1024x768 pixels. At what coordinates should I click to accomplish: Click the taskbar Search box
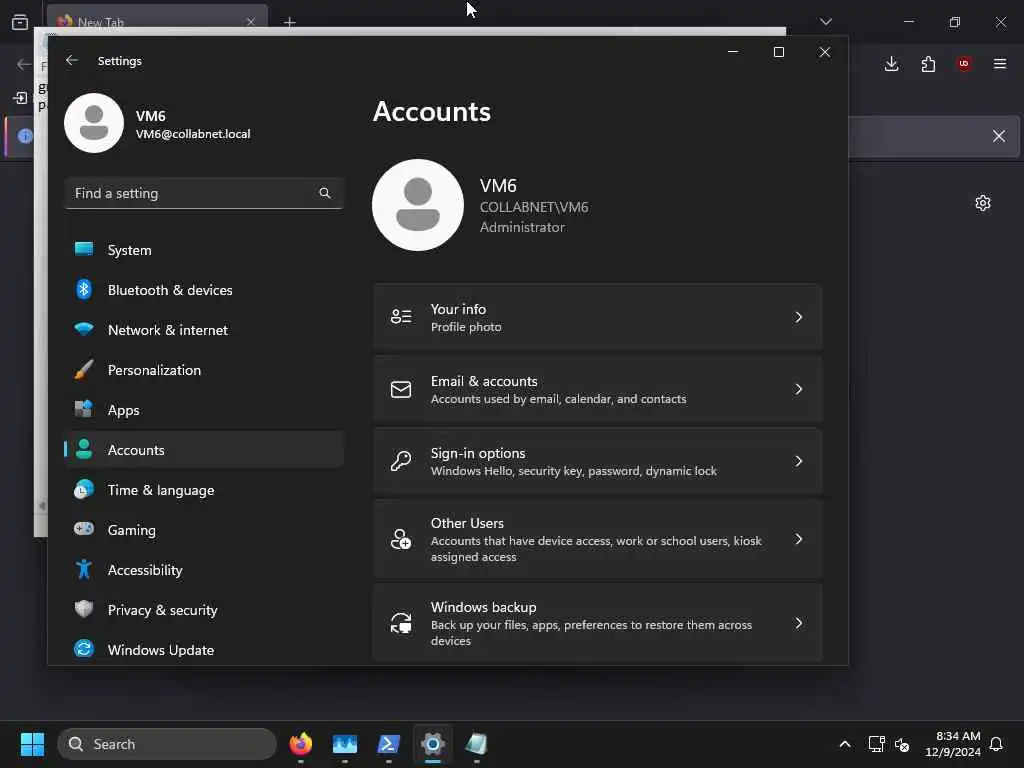167,744
